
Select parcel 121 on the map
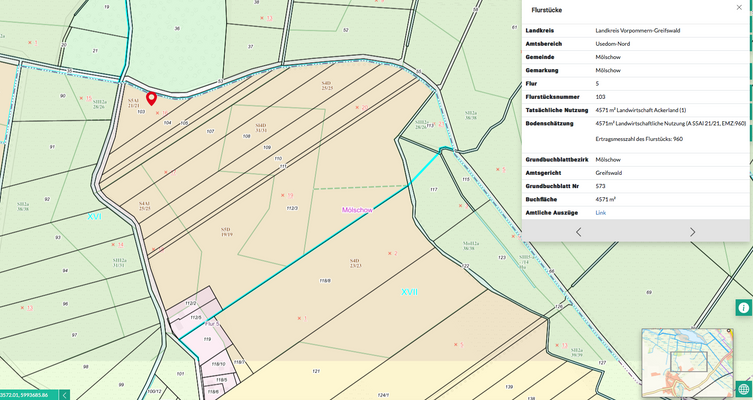pyautogui.click(x=316, y=371)
